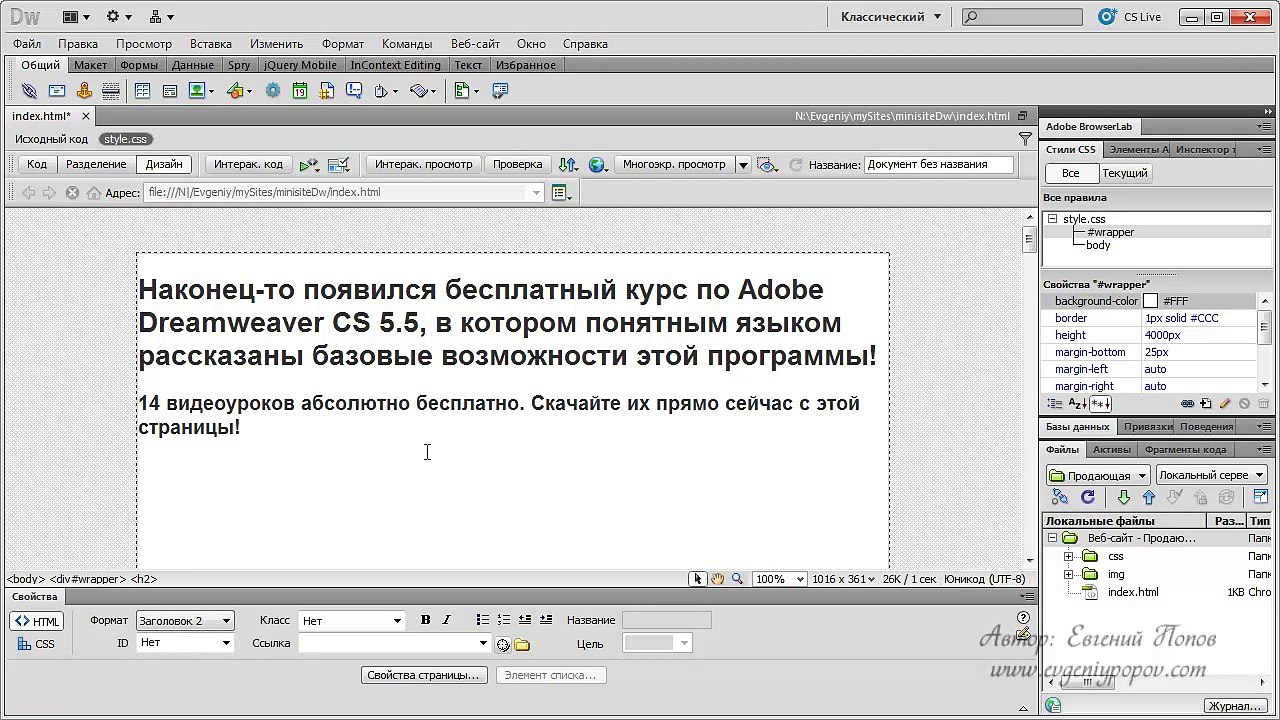Toggle bold formatting in Properties panel
The height and width of the screenshot is (720, 1280).
(x=426, y=621)
